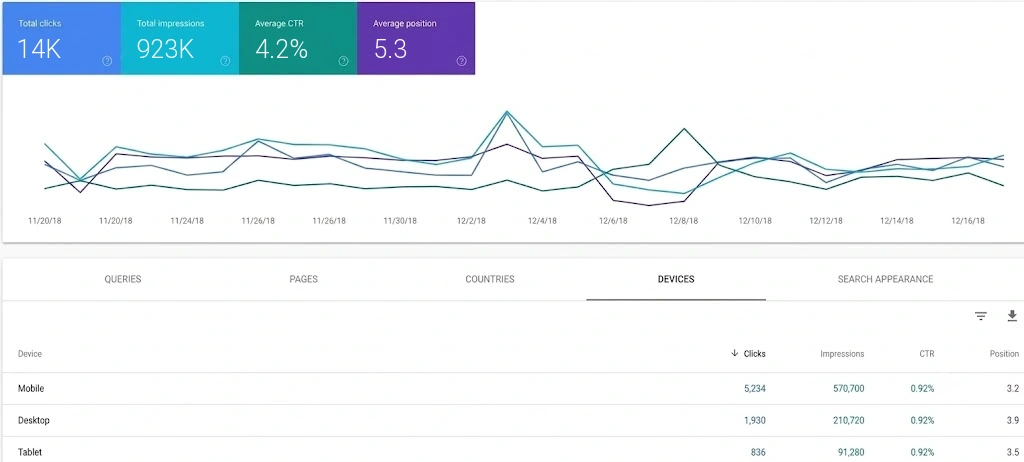This screenshot has height=462, width=1024.
Task: Toggle the Total impressions metric card
Action: click(x=180, y=38)
